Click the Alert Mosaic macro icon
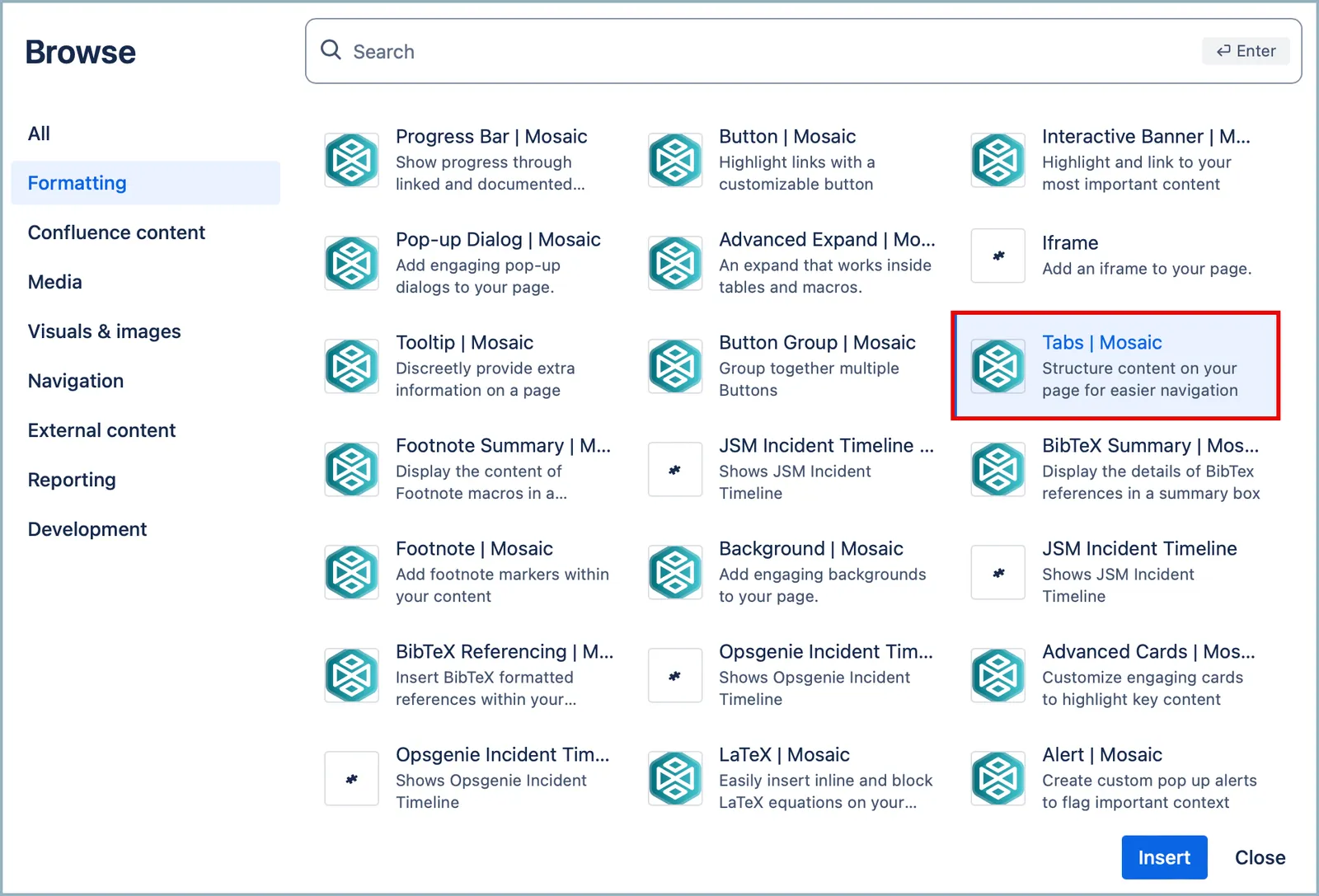This screenshot has width=1319, height=896. point(998,778)
